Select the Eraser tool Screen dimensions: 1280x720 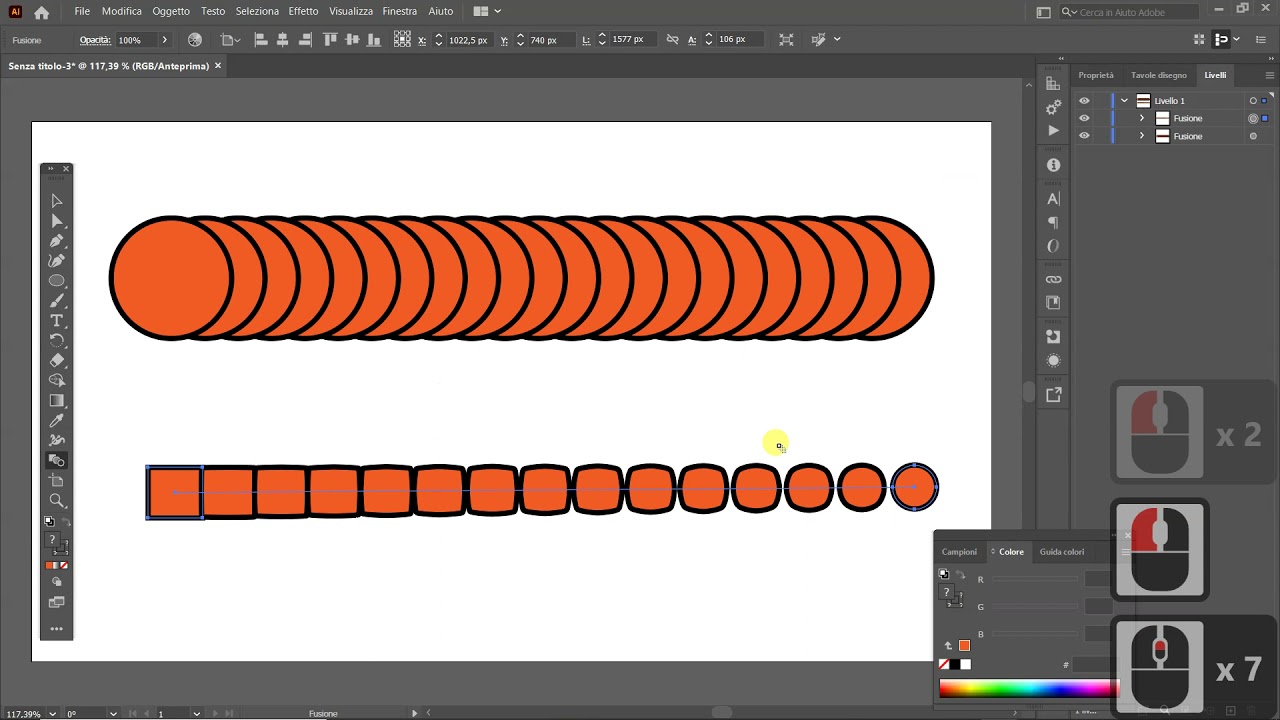57,361
